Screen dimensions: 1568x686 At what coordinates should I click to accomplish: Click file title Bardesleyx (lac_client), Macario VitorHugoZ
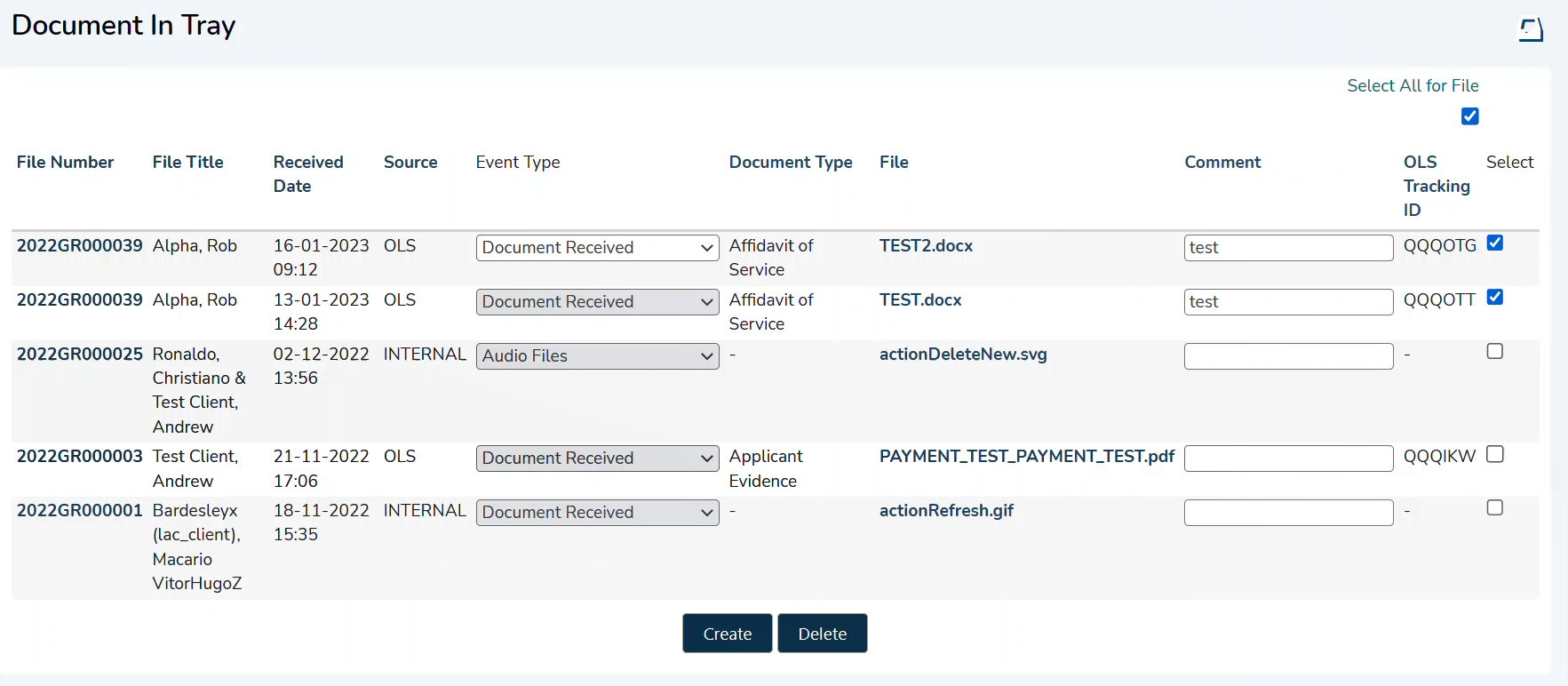pyautogui.click(x=197, y=547)
